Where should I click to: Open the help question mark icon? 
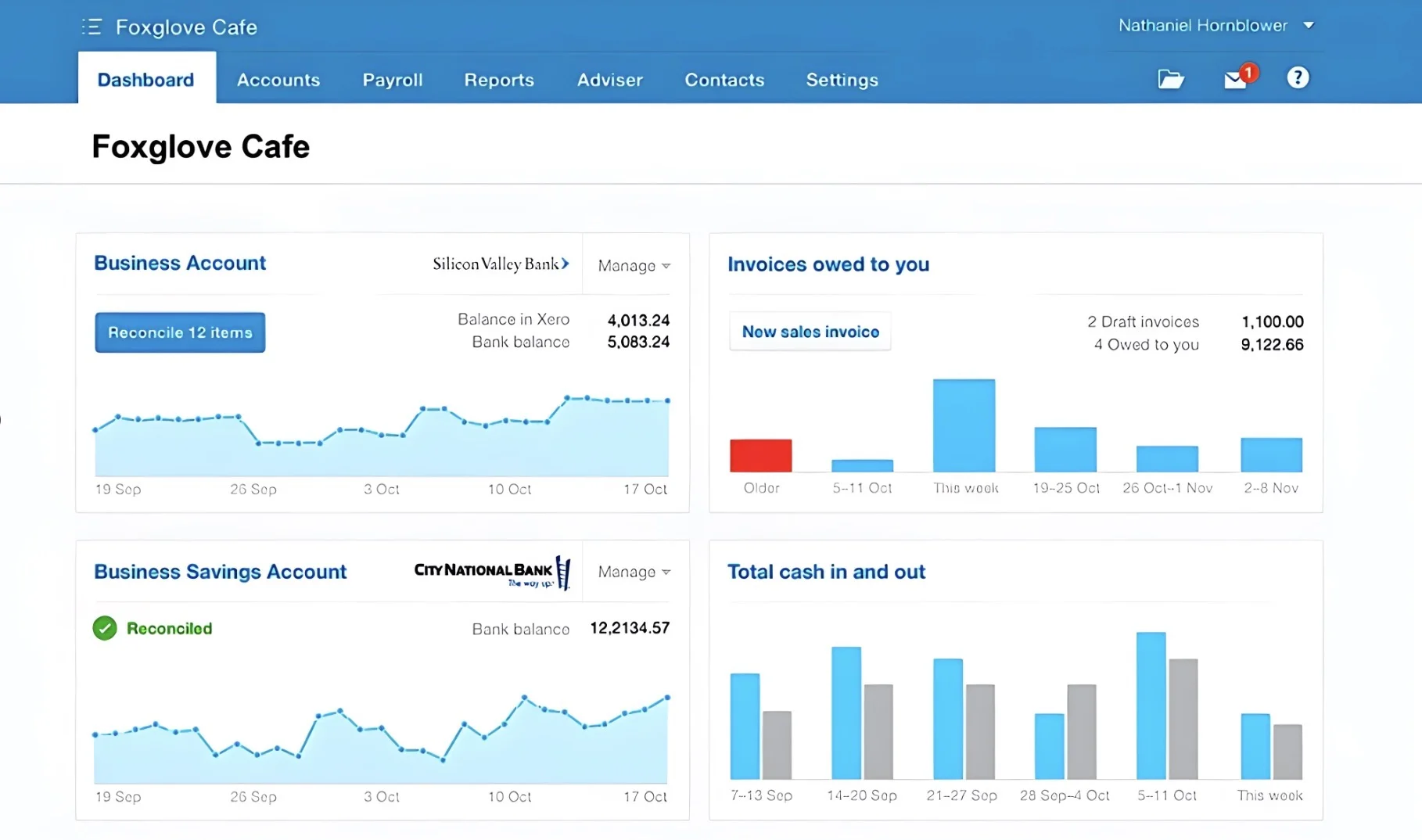point(1298,77)
